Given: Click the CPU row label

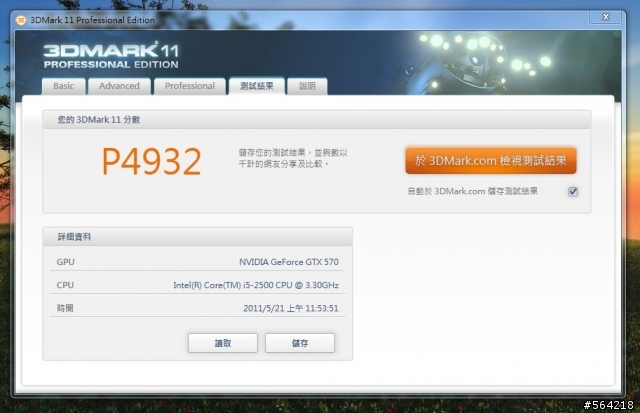Looking at the screenshot, I should [x=65, y=285].
